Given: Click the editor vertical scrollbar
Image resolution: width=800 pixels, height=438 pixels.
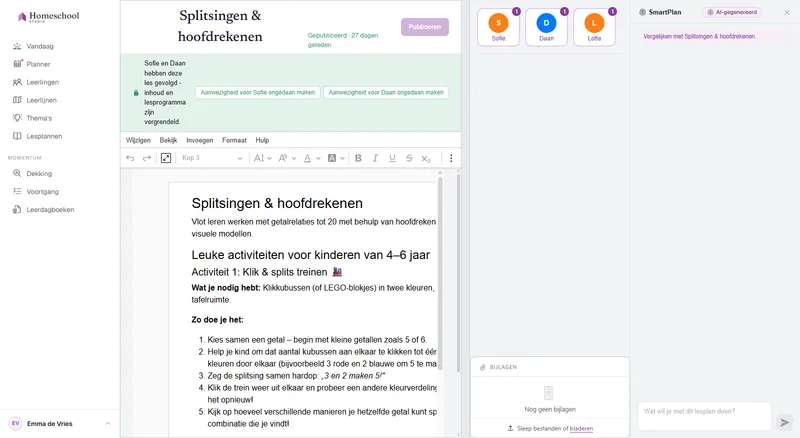Looking at the screenshot, I should click(x=440, y=273).
